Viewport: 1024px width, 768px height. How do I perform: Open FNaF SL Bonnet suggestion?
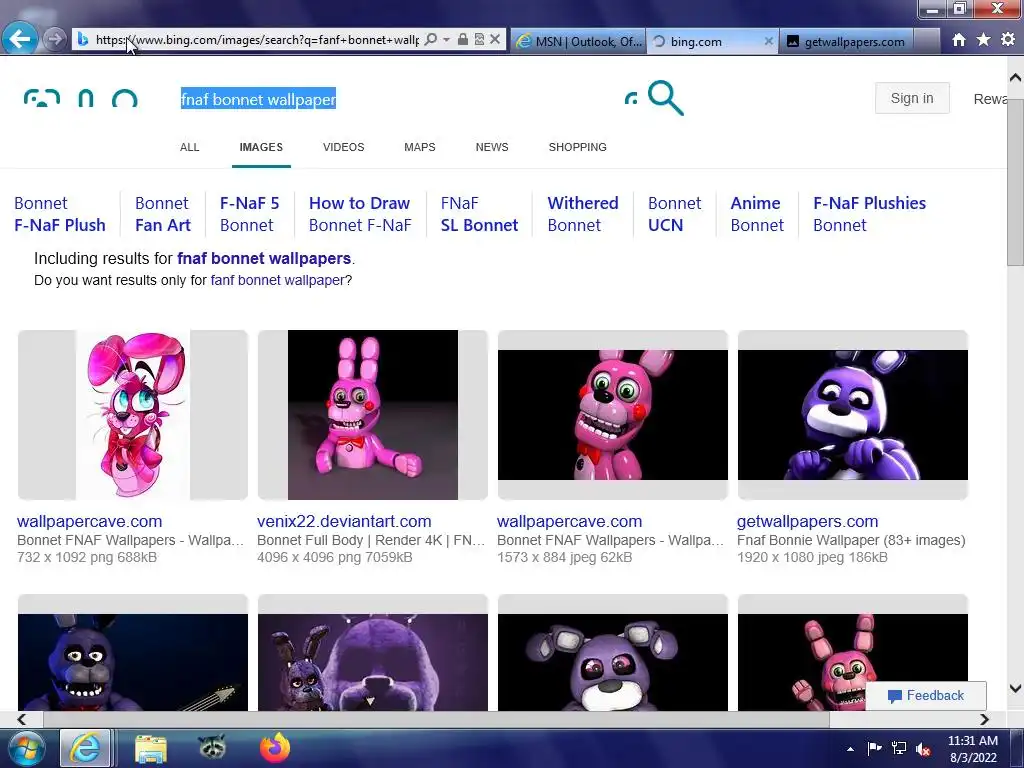479,214
